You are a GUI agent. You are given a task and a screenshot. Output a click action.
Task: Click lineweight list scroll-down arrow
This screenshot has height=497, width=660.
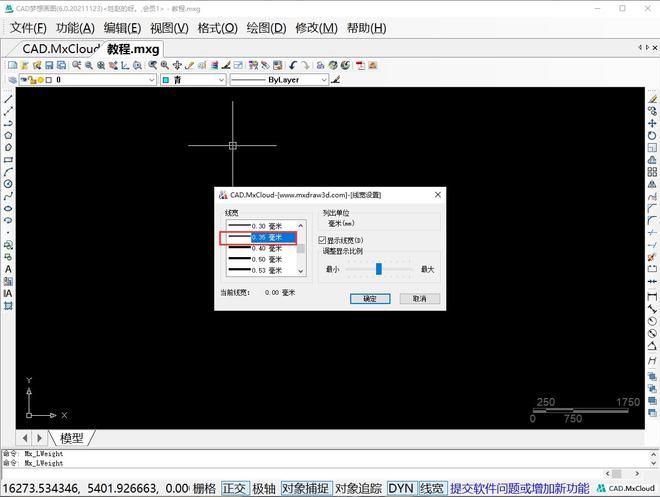(x=301, y=271)
